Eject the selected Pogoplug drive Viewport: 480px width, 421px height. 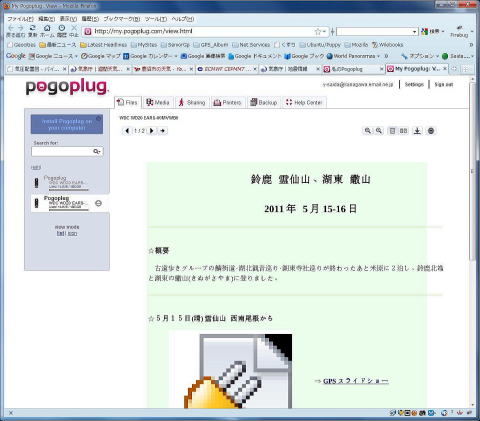(98, 203)
